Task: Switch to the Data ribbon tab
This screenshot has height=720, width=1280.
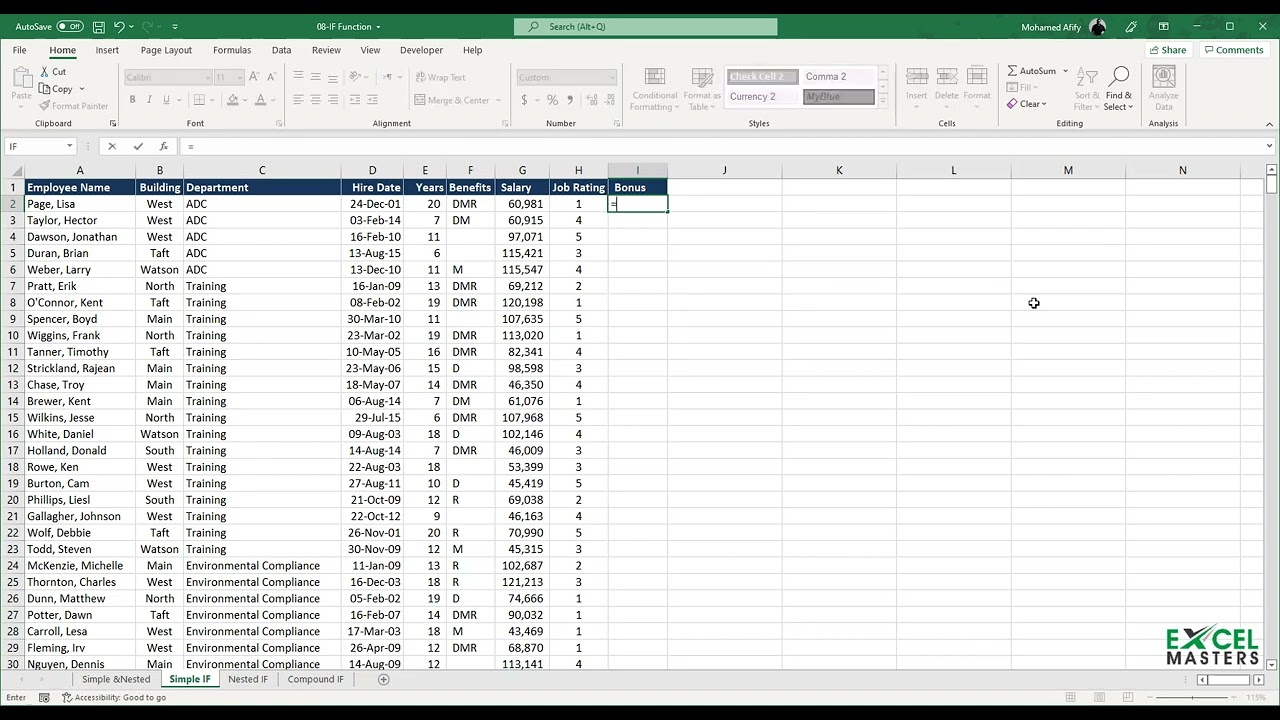Action: pyautogui.click(x=282, y=50)
